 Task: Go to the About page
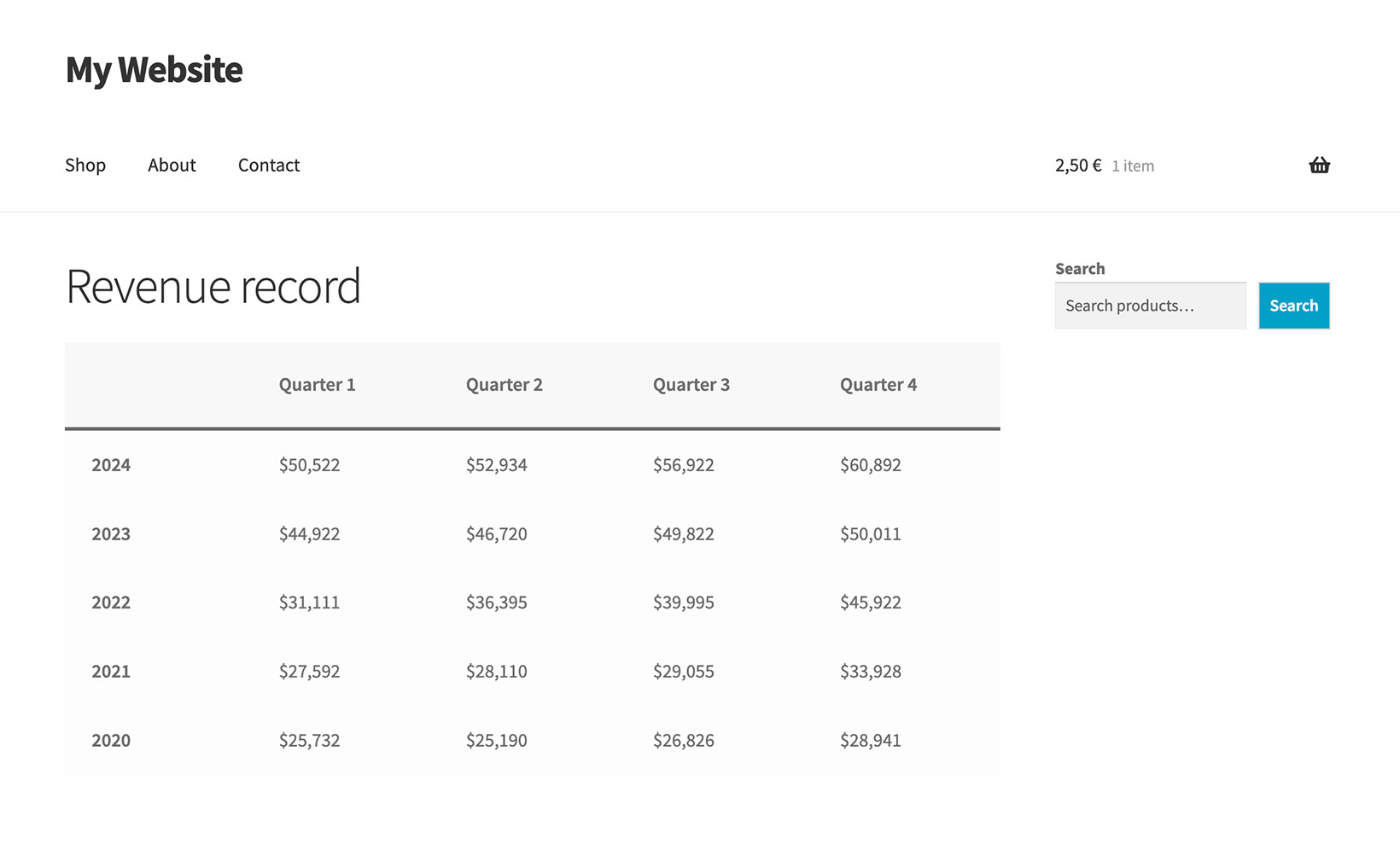tap(172, 166)
